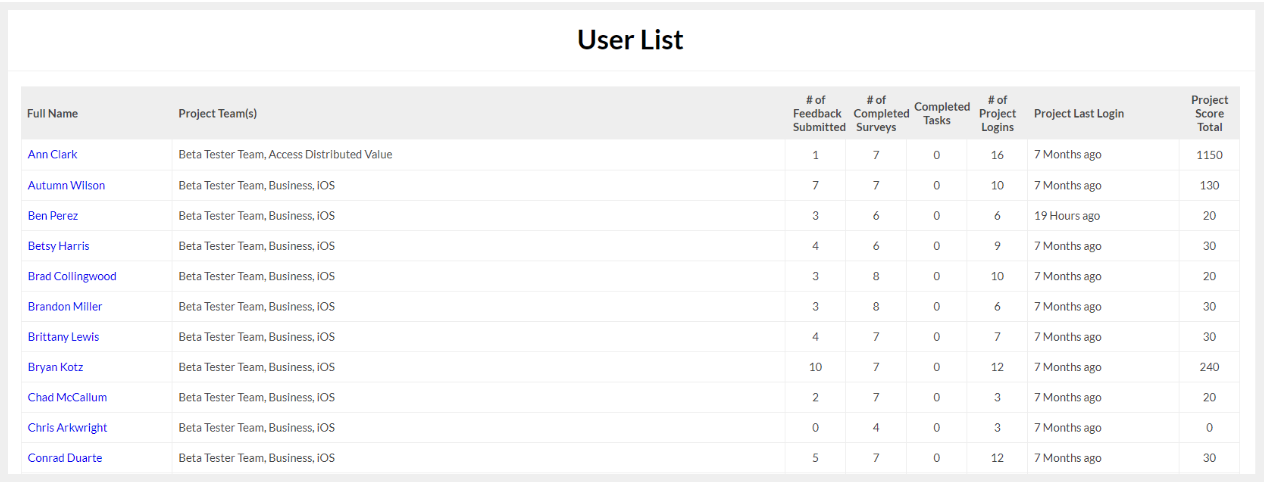Open Betsy Harris user link
1267x482 pixels.
coord(58,246)
